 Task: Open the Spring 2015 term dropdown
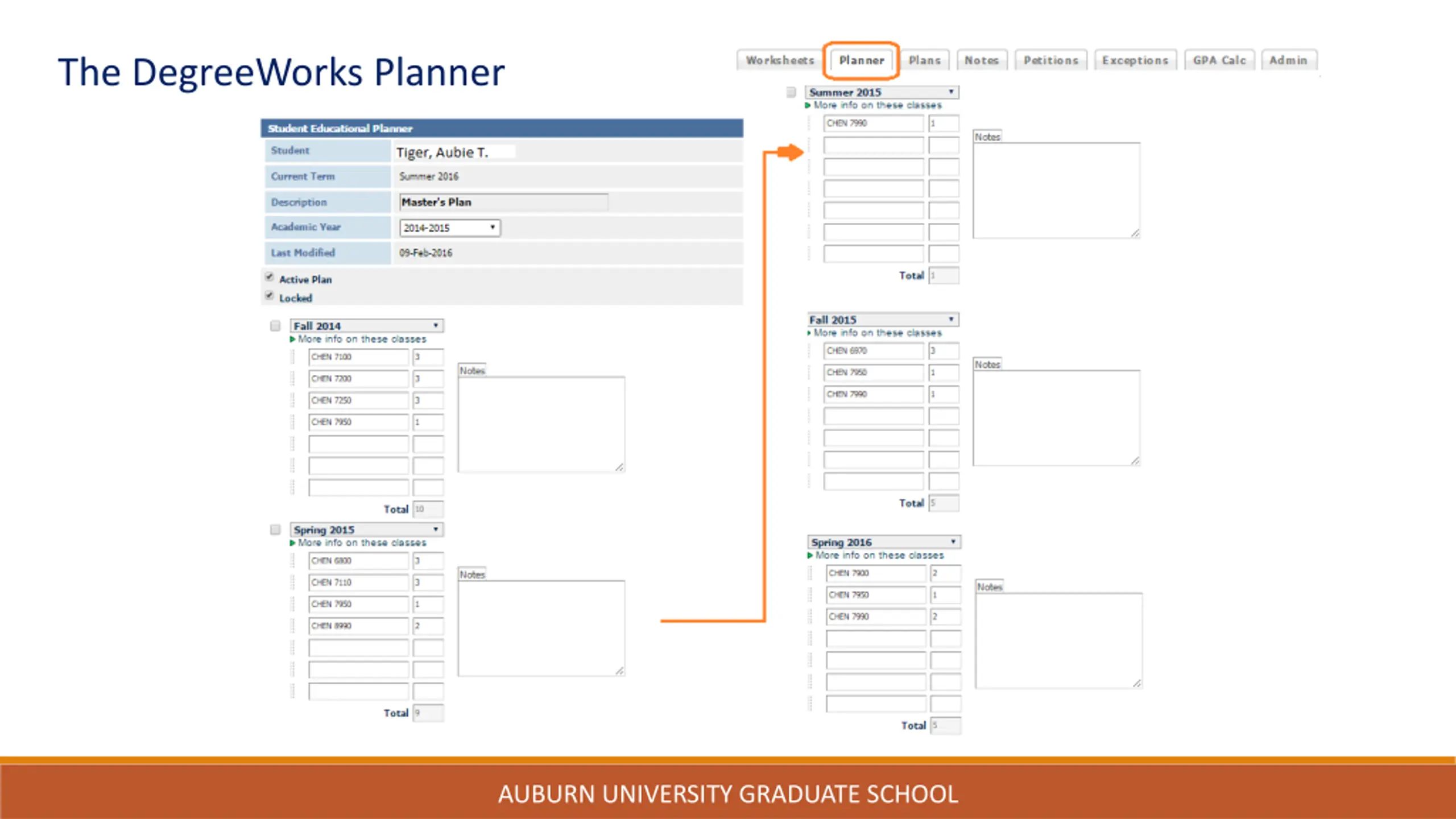pyautogui.click(x=367, y=530)
